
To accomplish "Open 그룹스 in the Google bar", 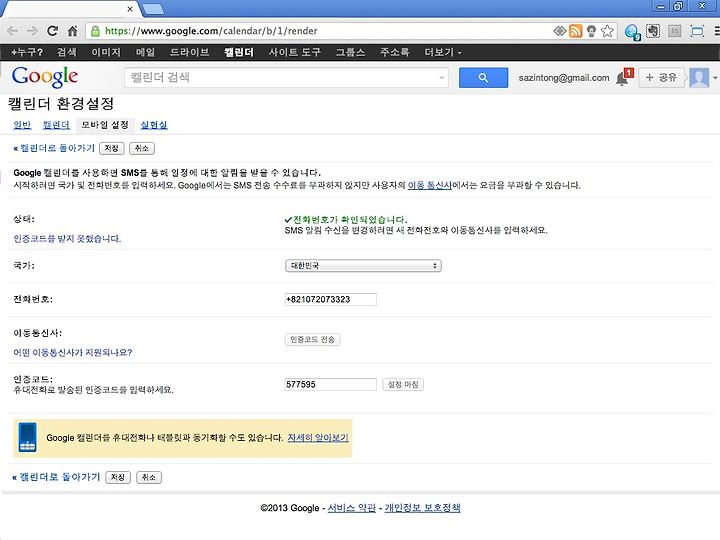I will click(350, 52).
